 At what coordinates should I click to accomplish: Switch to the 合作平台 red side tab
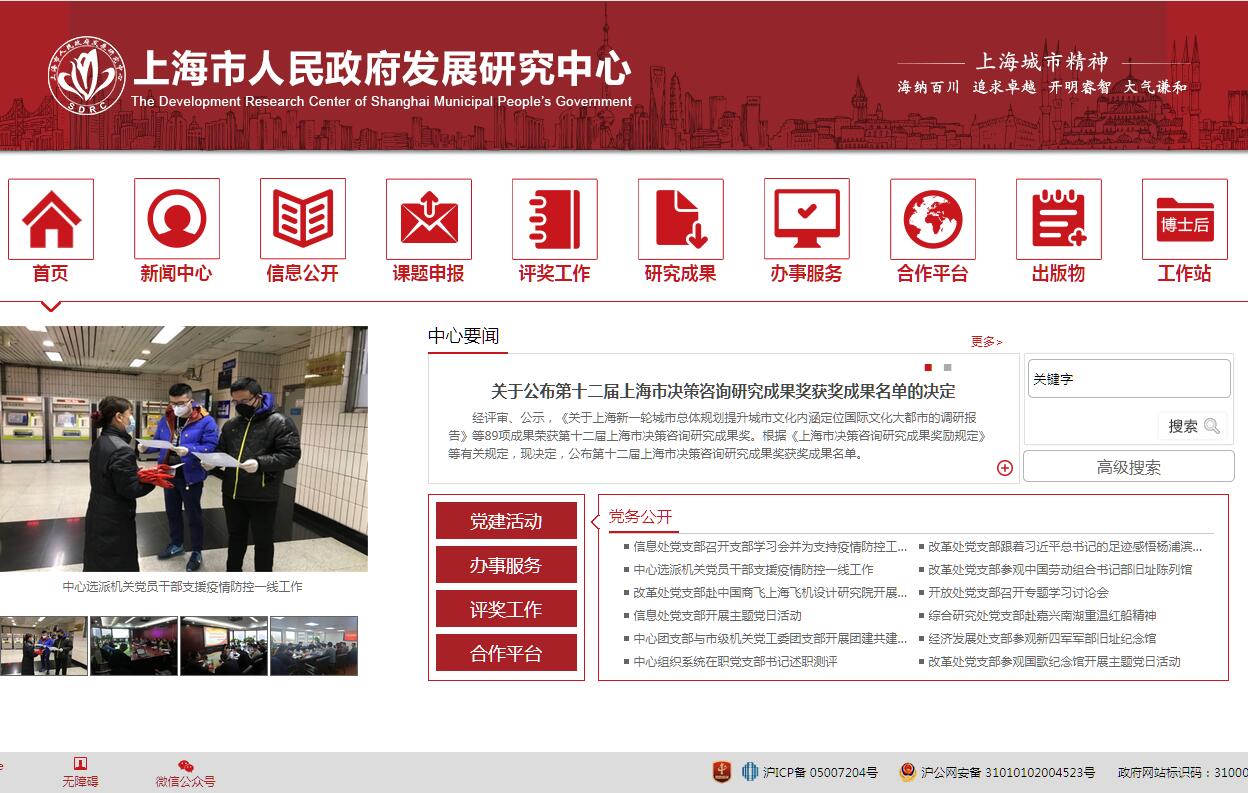(x=506, y=653)
